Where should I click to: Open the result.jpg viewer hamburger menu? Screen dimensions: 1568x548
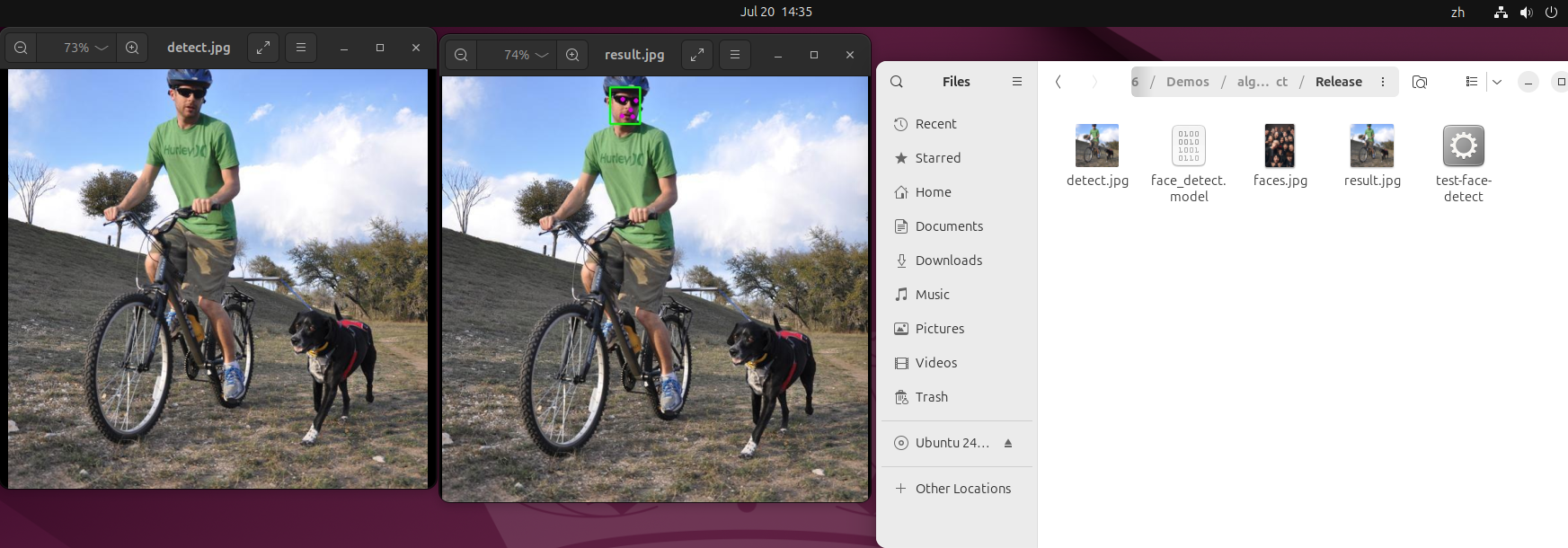click(735, 55)
